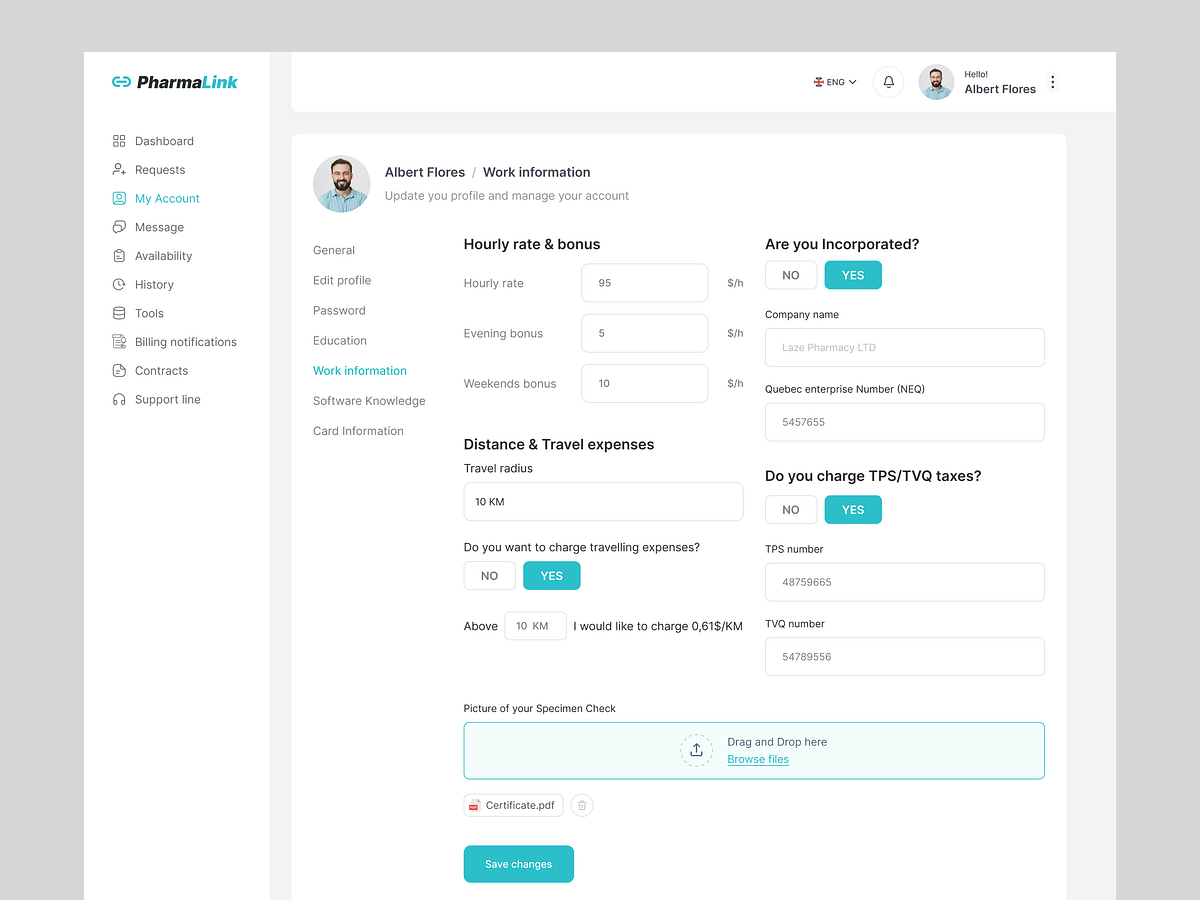Click the large profile photo
Screen dimensions: 1200x900
pos(341,184)
